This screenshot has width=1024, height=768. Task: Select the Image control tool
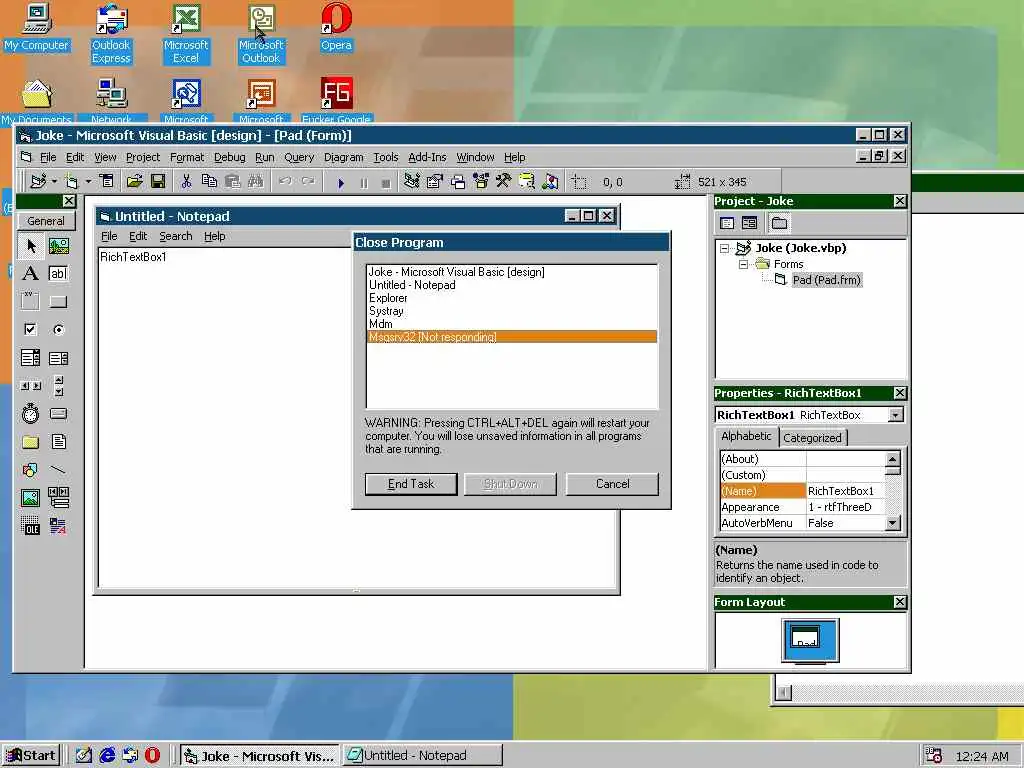(31, 498)
